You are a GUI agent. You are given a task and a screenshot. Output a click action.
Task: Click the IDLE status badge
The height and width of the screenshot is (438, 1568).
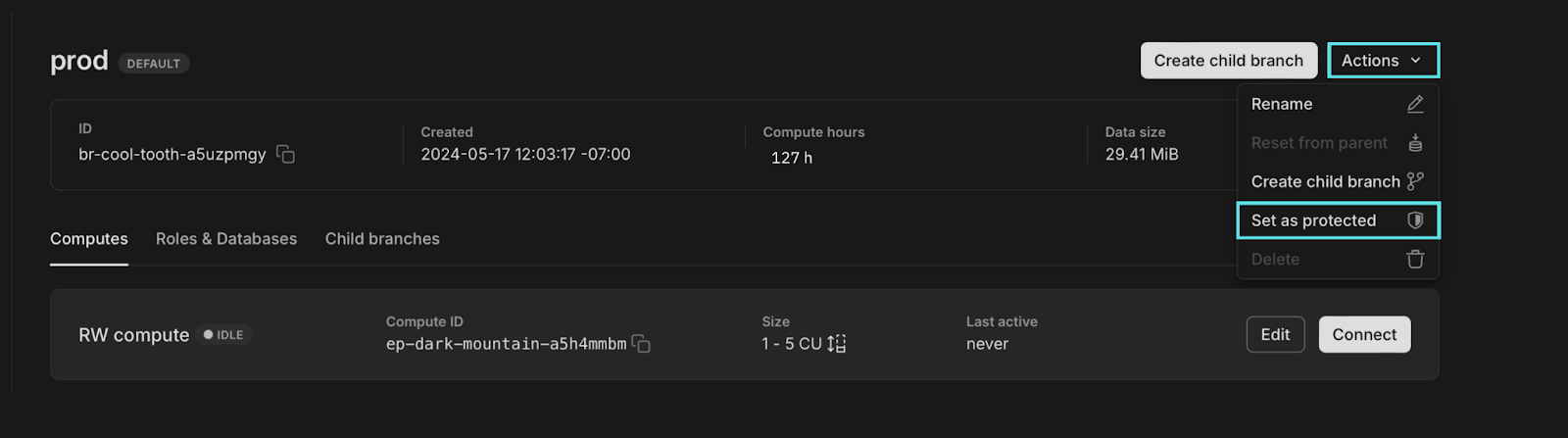coord(223,335)
